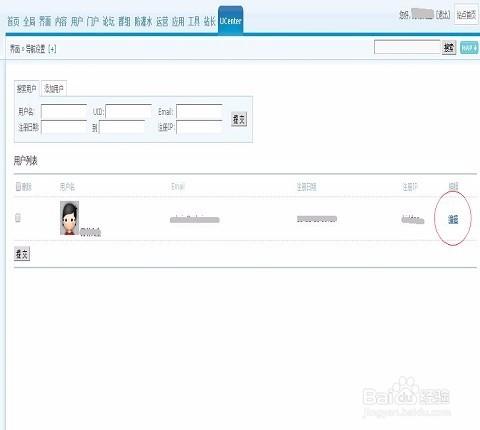Image resolution: width=480 pixels, height=430 pixels.
Task: Click 提交 below the user list
Action: (x=22, y=254)
